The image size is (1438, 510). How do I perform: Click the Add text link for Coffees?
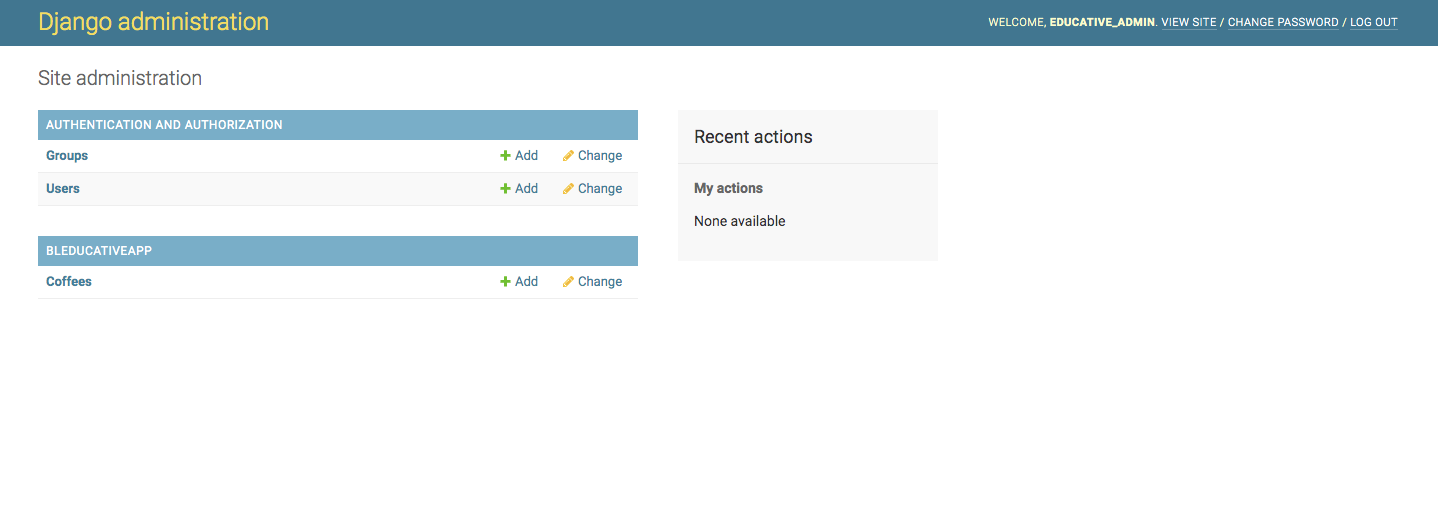coord(526,282)
